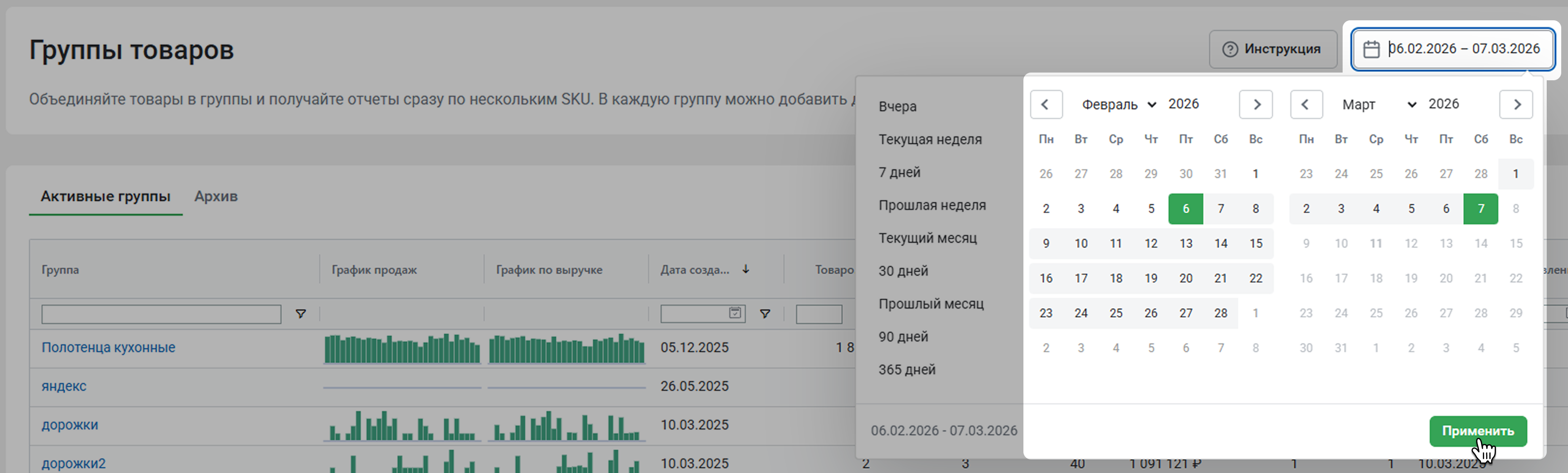Open the Февраль month dropdown
The image size is (1568, 473).
(1118, 104)
